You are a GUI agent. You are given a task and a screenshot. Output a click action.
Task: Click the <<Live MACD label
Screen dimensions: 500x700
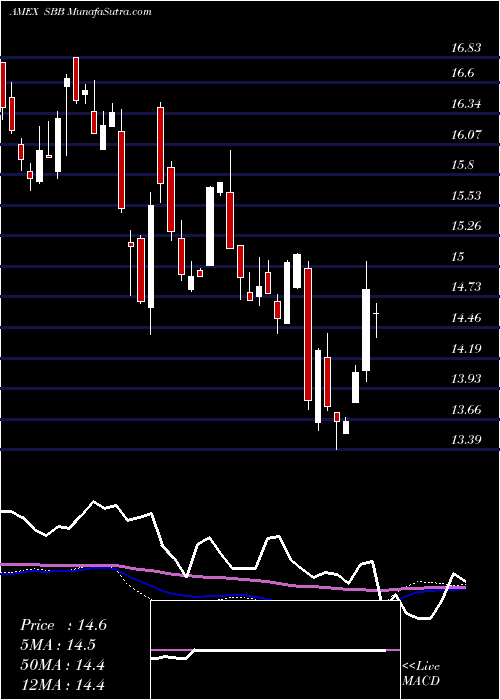click(x=421, y=673)
